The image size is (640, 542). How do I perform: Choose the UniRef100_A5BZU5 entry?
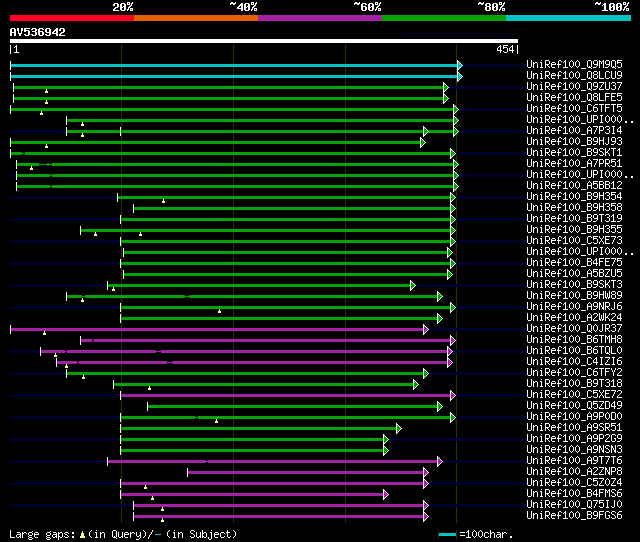coord(574,273)
